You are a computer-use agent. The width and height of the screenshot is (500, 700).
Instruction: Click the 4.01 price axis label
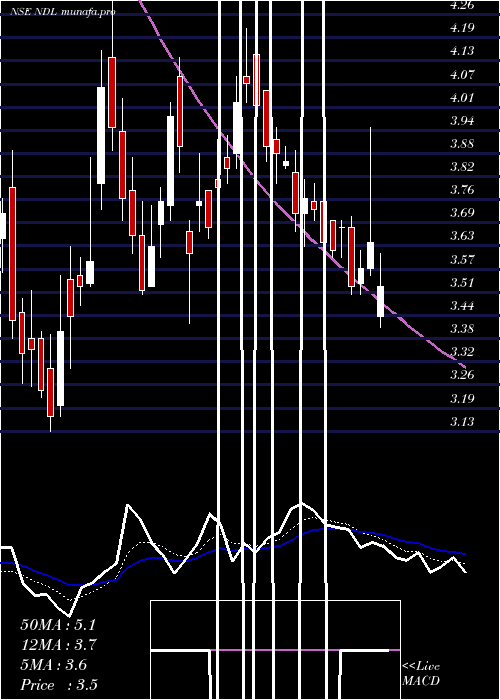(x=462, y=98)
